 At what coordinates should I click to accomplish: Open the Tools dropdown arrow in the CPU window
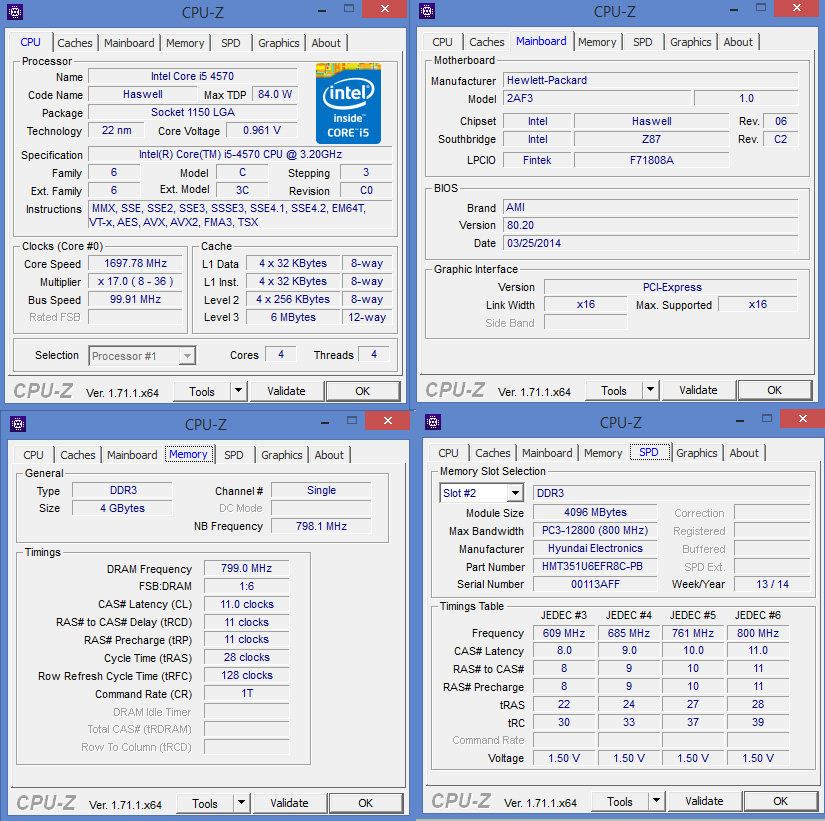[x=238, y=391]
